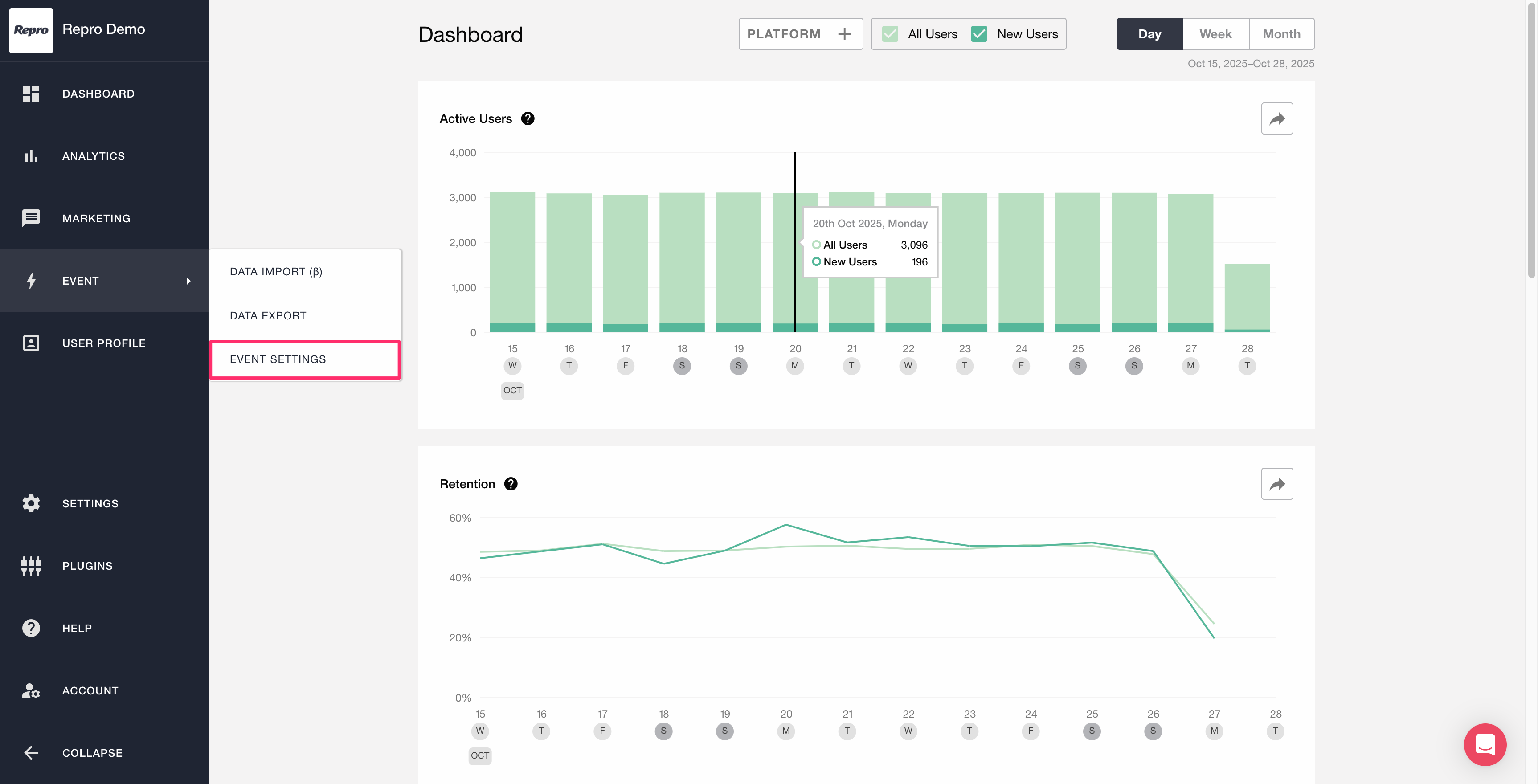Choose Data Export in Event menu

pyautogui.click(x=268, y=315)
